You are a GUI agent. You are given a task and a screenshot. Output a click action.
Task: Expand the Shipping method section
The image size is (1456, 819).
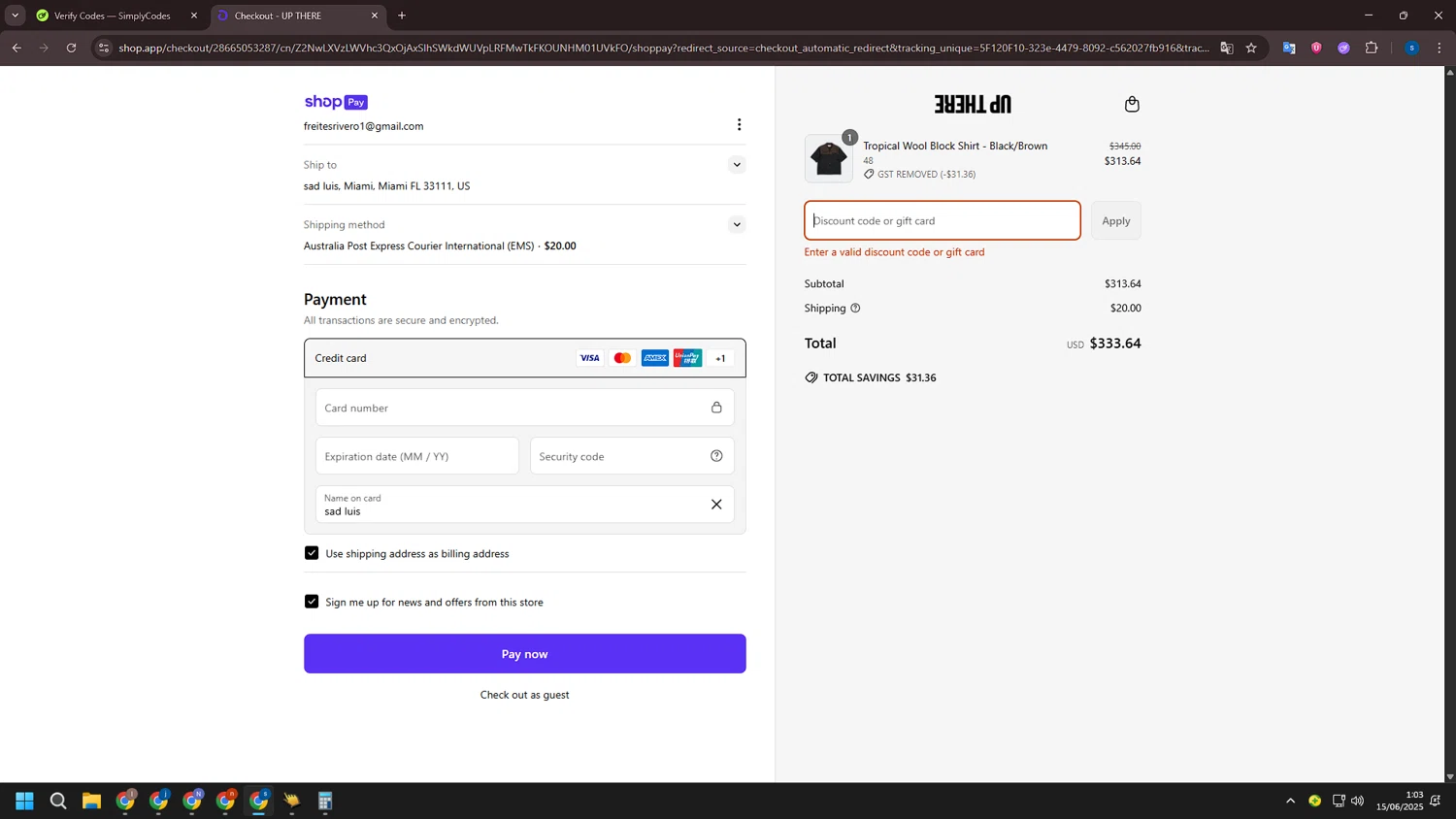737,225
